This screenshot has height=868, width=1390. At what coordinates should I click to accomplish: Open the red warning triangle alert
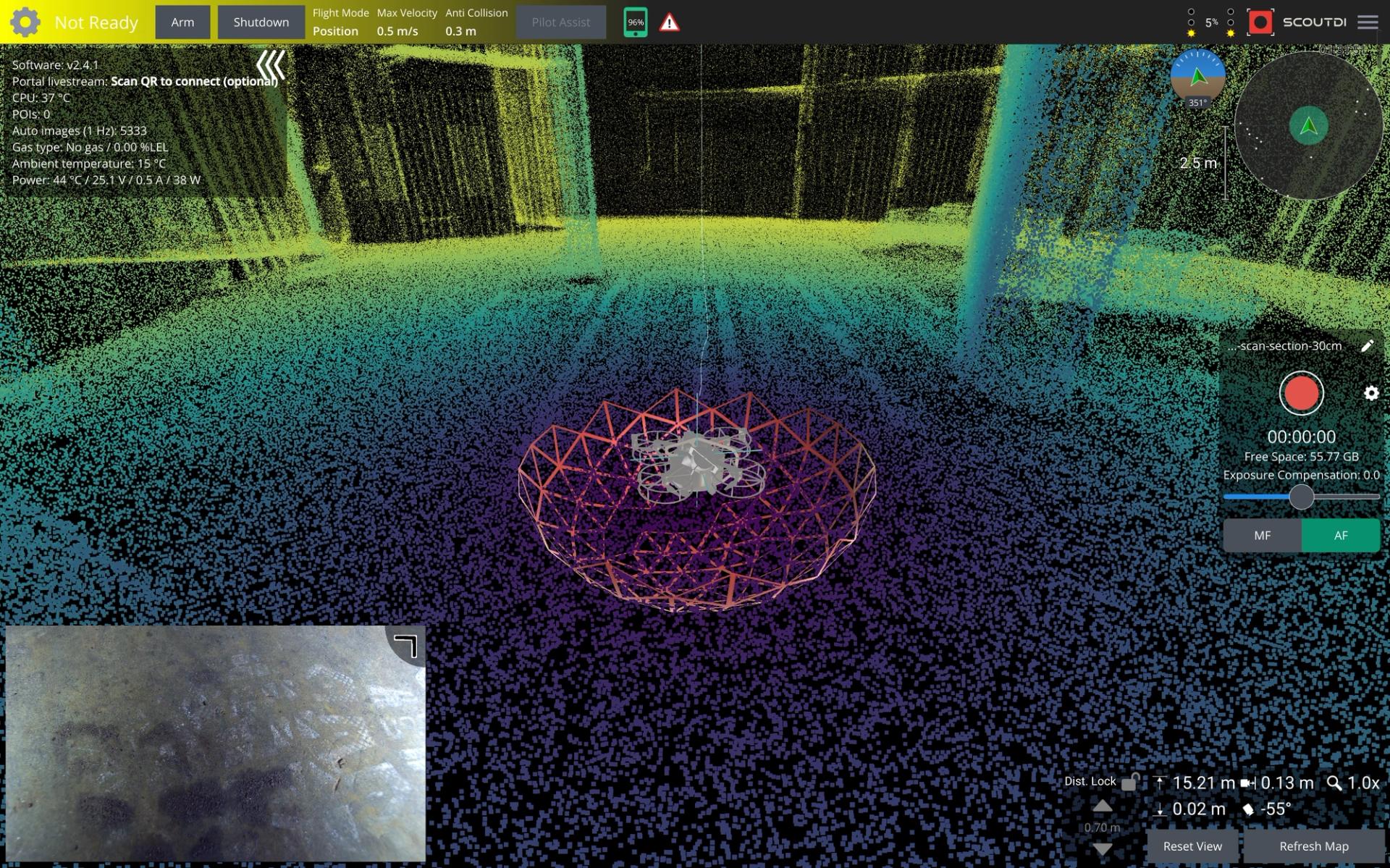tap(670, 23)
